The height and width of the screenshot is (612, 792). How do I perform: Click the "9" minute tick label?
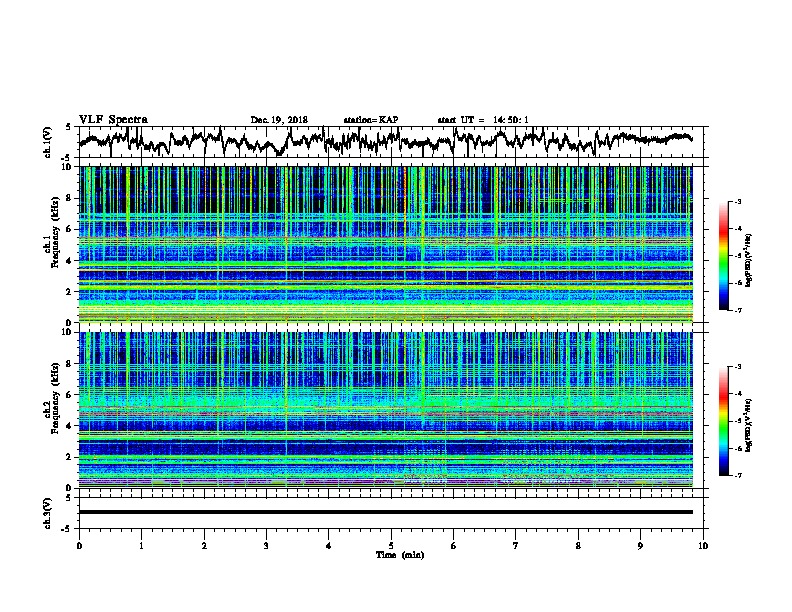click(x=640, y=545)
